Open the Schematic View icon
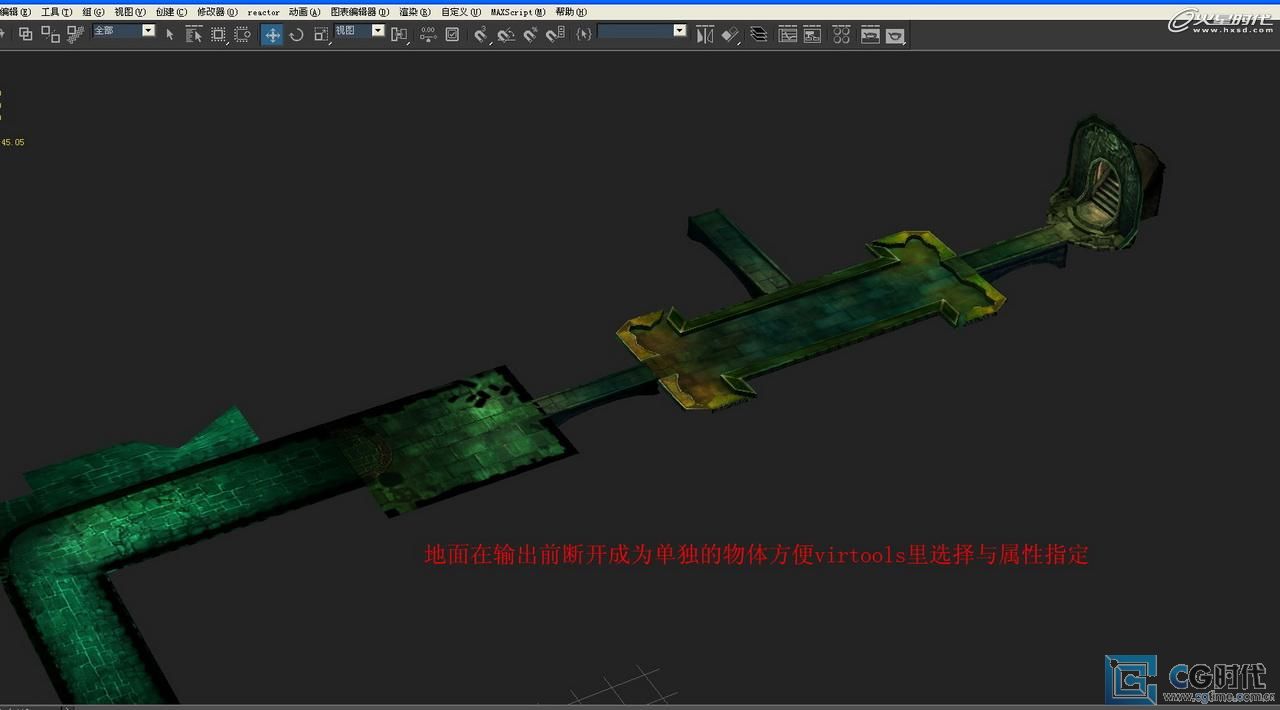The height and width of the screenshot is (710, 1280). (812, 34)
